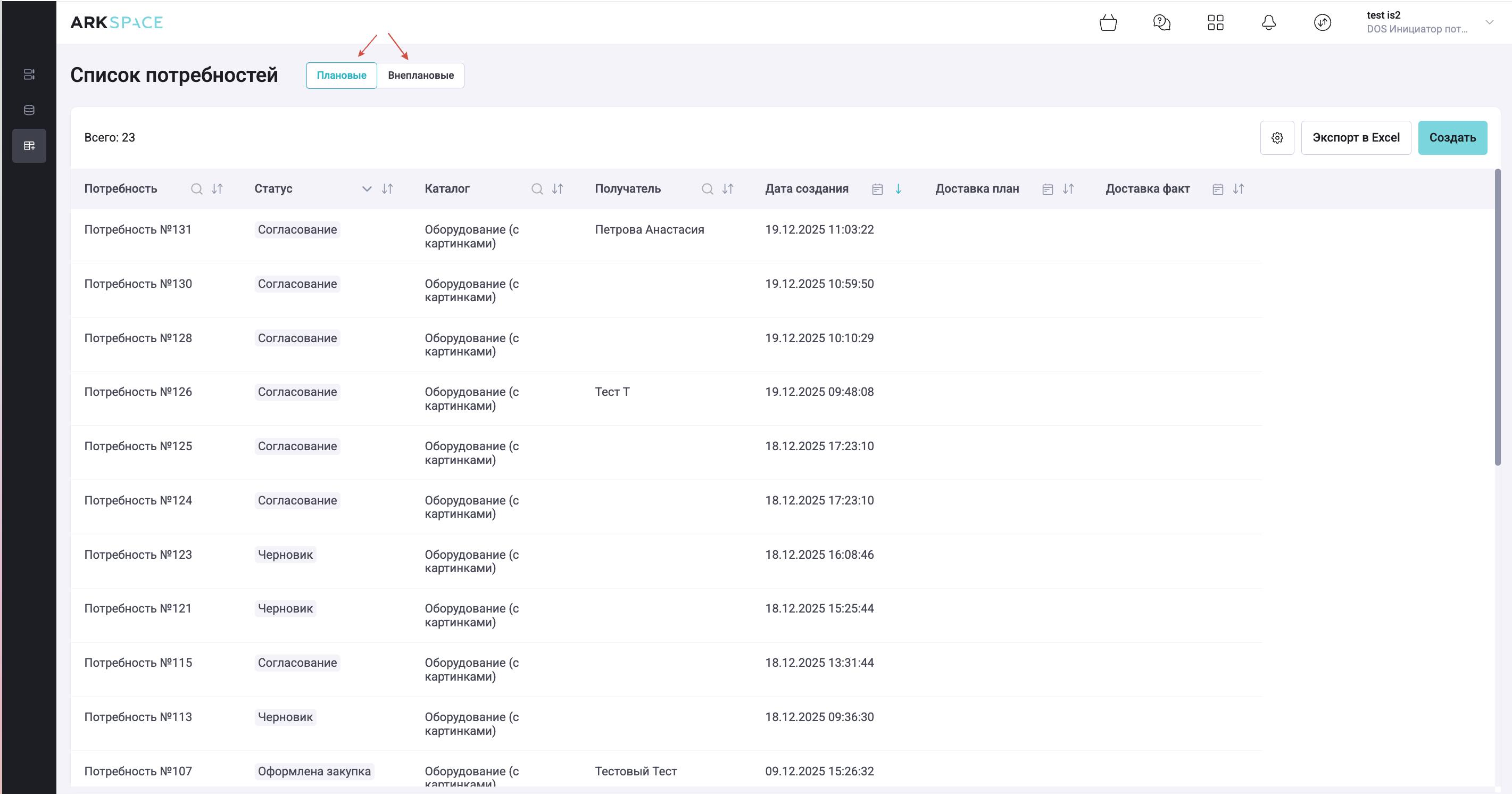
Task: Click Экспорт в Excel button
Action: pos(1356,138)
